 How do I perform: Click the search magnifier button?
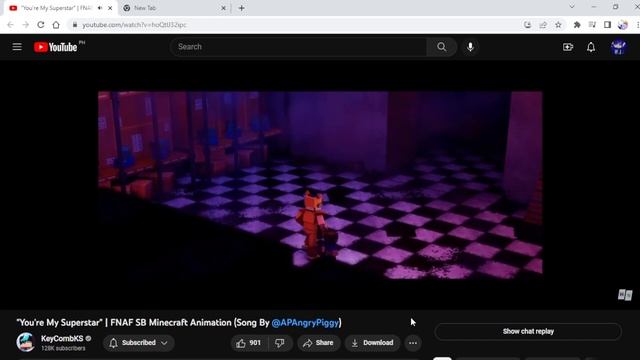click(442, 47)
